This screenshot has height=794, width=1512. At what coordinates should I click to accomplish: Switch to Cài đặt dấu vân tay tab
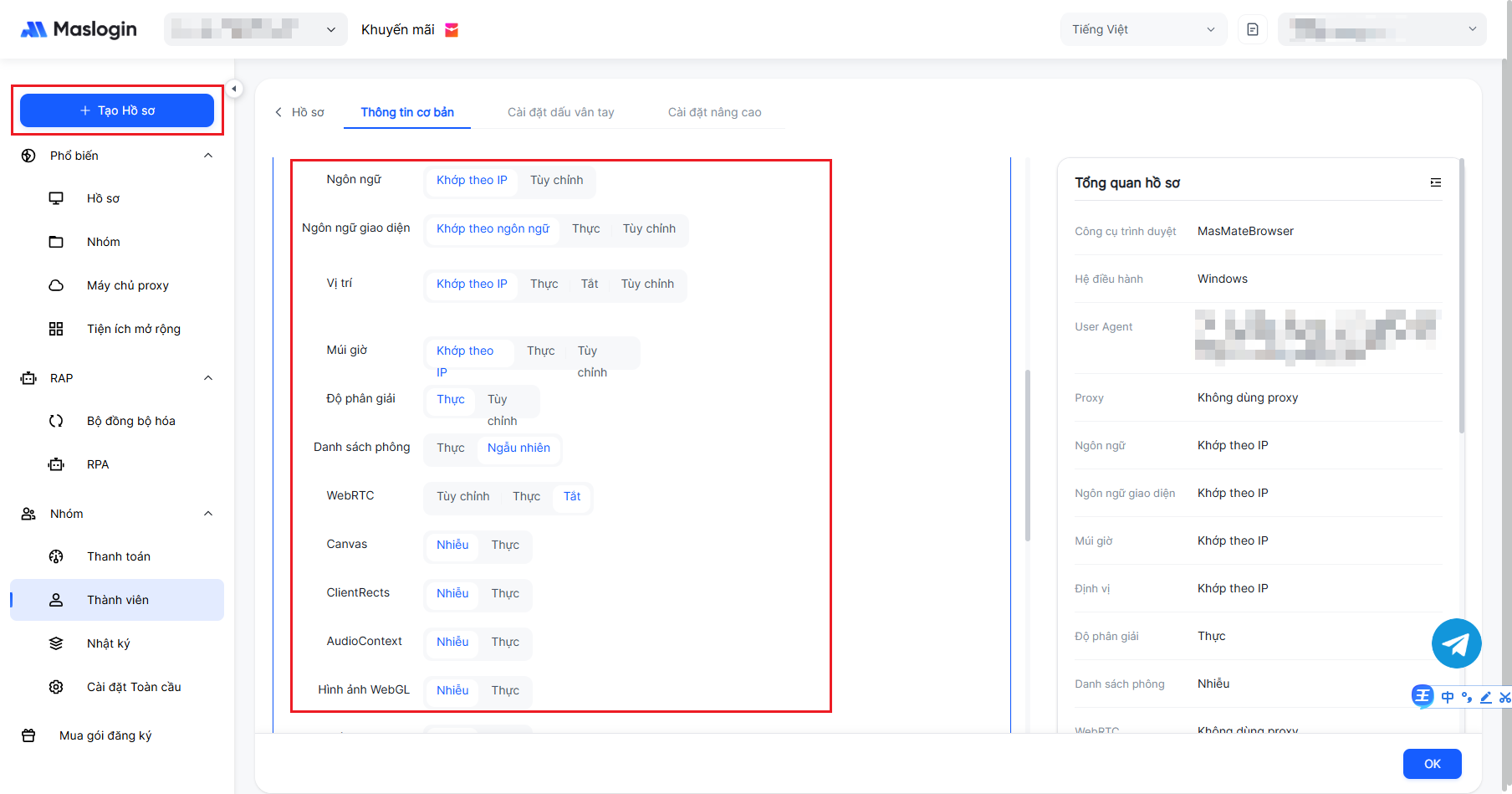point(560,112)
